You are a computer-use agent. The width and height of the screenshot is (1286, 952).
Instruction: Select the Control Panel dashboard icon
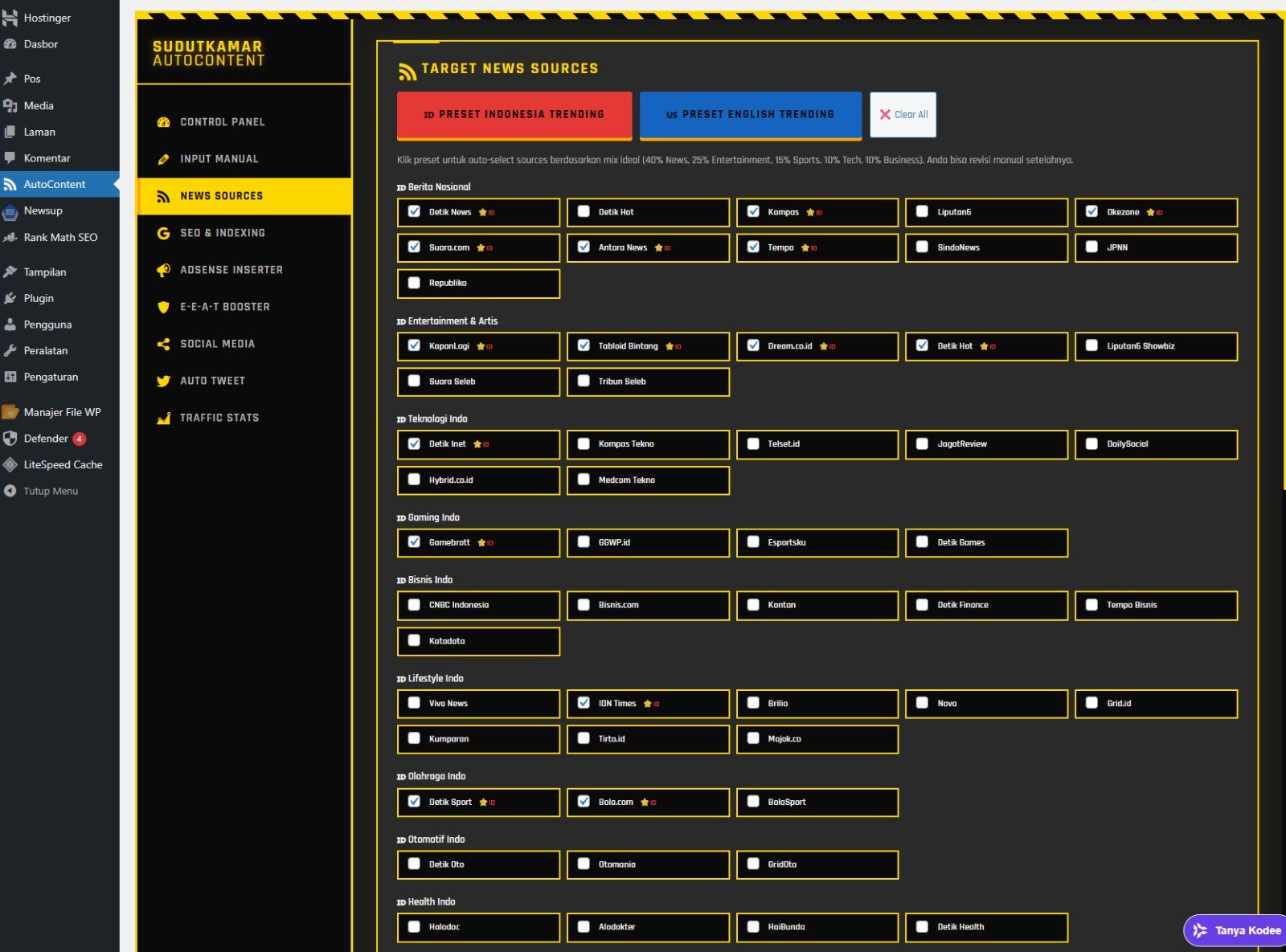(x=163, y=121)
